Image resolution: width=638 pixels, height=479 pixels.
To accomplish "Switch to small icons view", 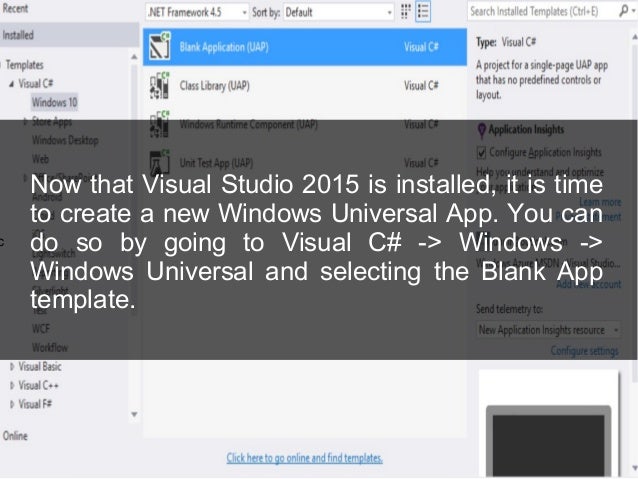I will point(406,12).
